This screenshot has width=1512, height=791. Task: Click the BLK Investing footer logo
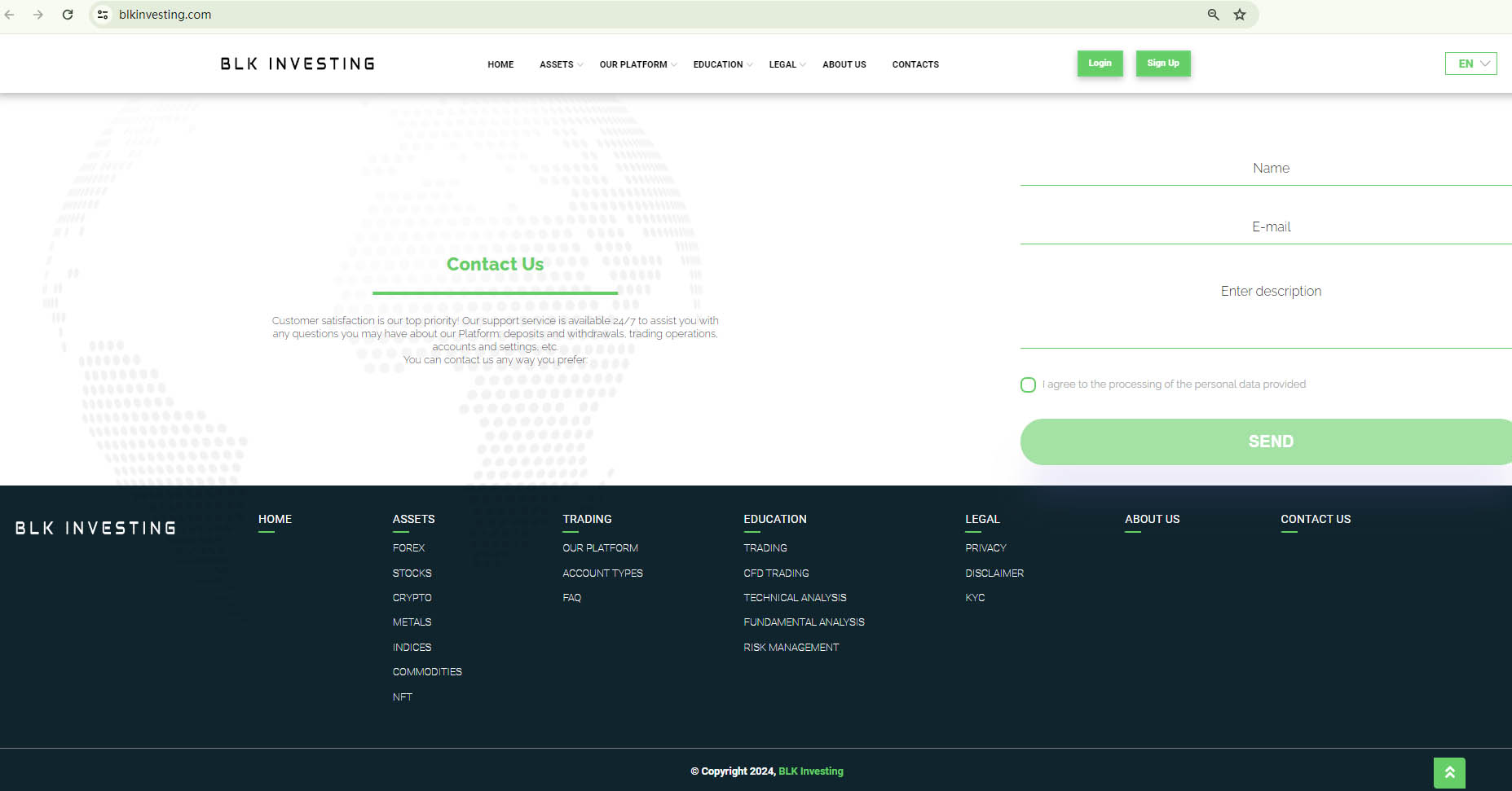(x=95, y=528)
